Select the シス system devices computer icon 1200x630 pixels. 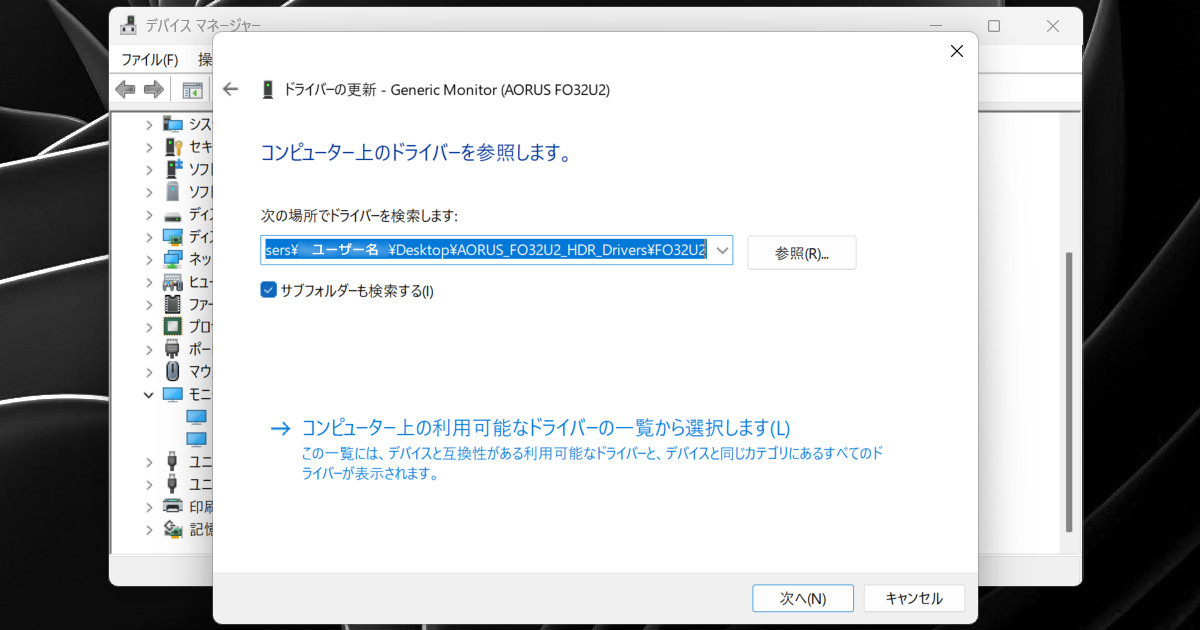coord(173,124)
